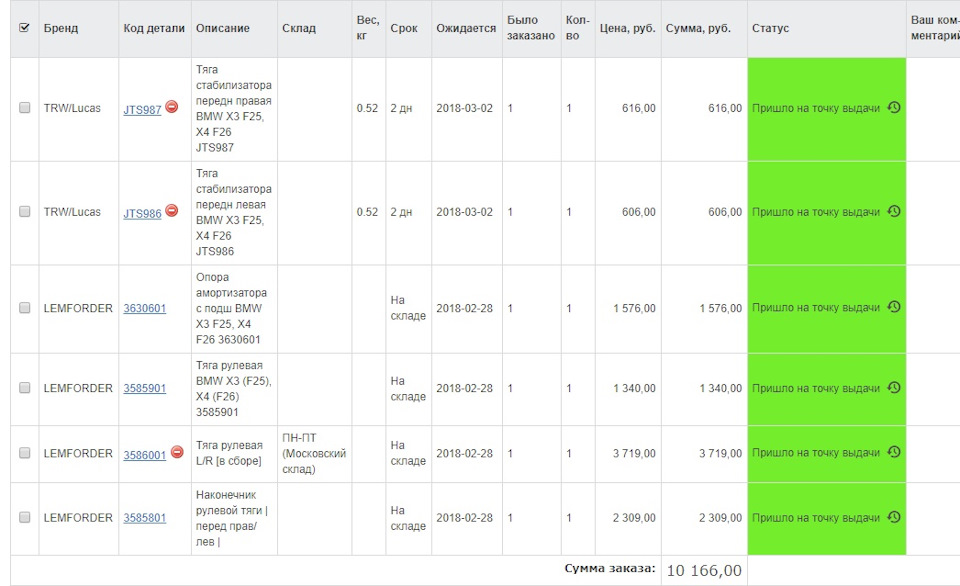
Task: Click brand LEMFORDER in 3586001 row
Action: point(78,453)
